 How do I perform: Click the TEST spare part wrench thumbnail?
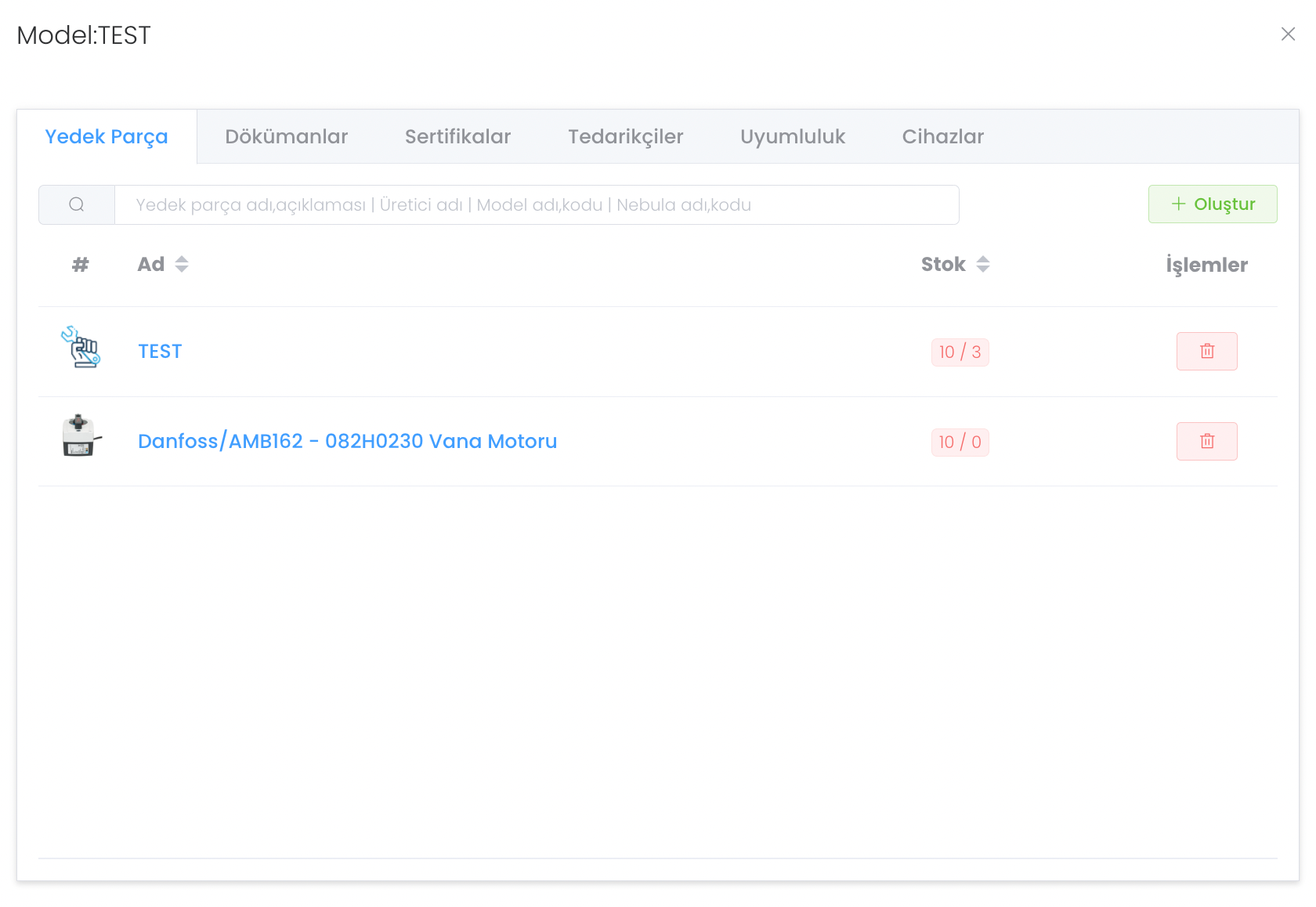point(81,348)
